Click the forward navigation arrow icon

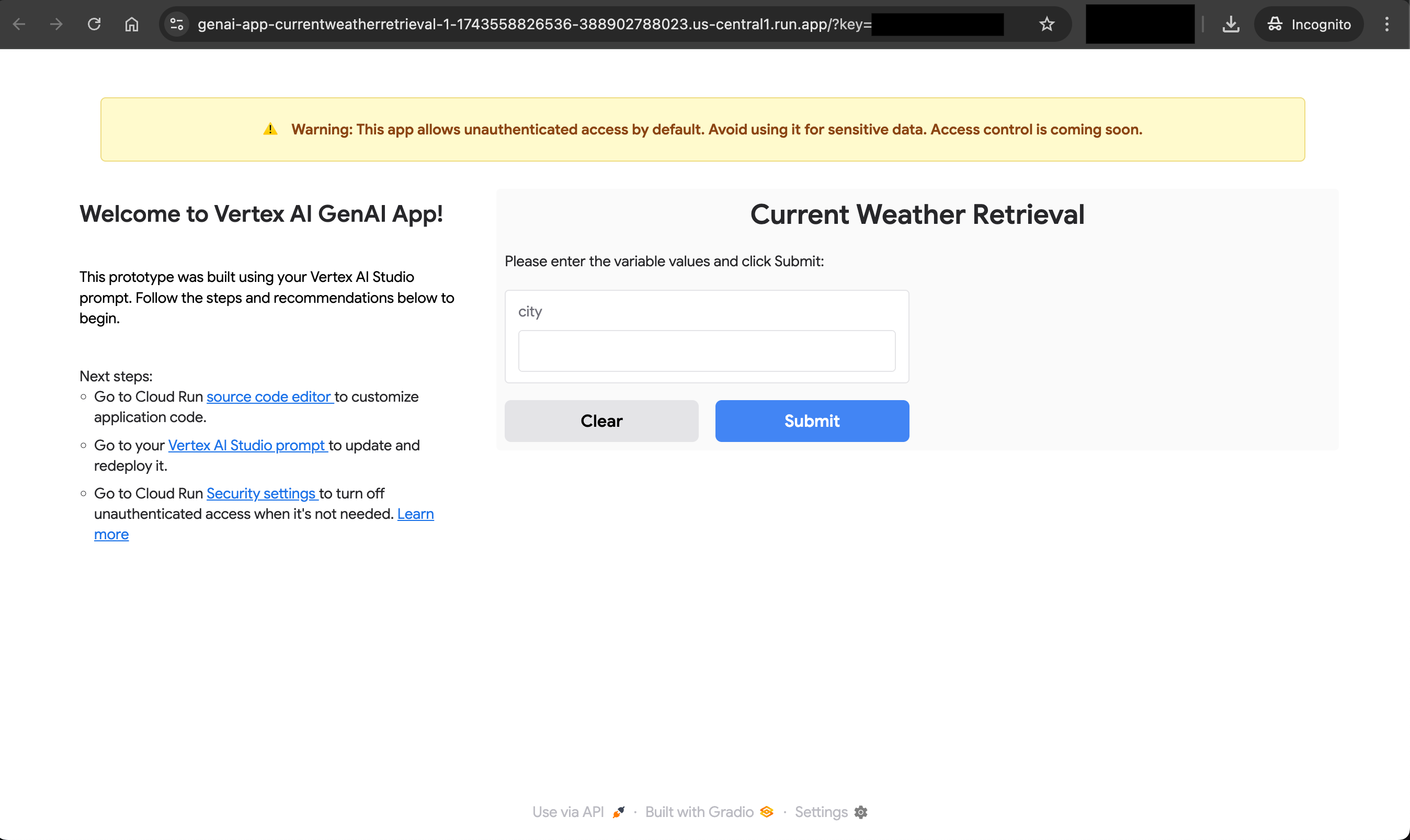56,24
